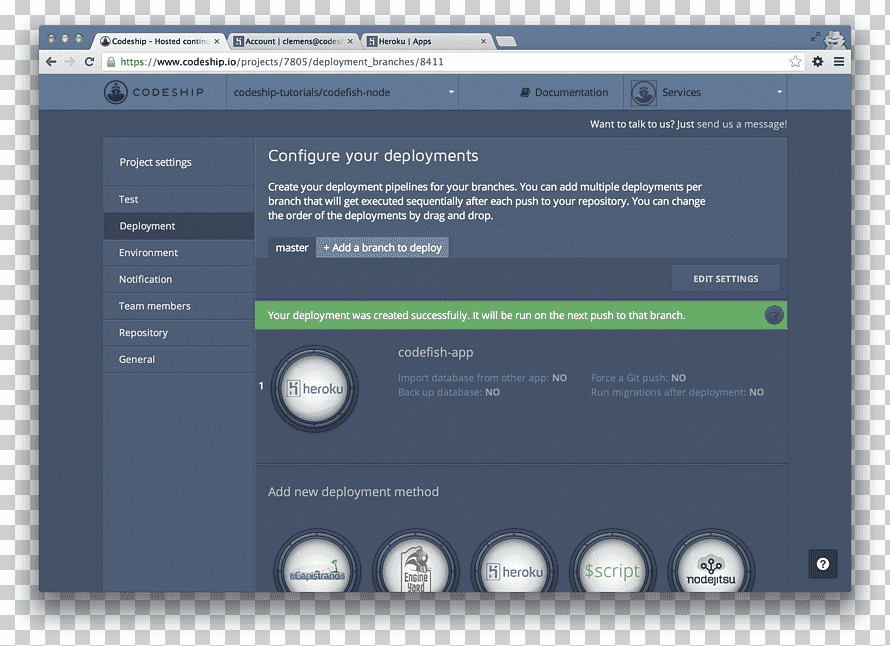
Task: Select the master branch tab
Action: (x=292, y=248)
